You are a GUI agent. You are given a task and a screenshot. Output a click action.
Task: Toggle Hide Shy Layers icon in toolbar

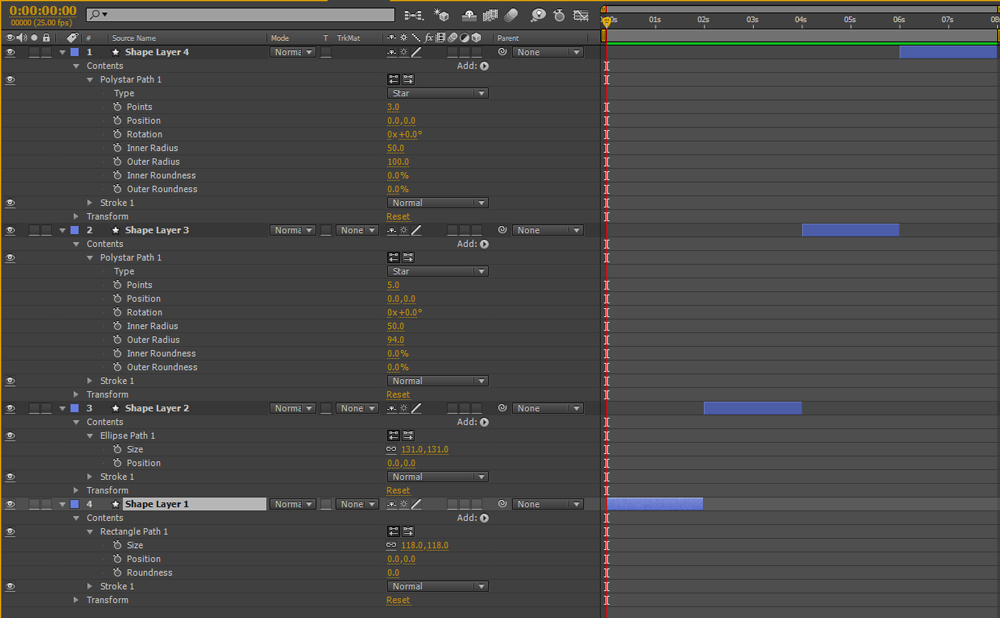pos(469,15)
